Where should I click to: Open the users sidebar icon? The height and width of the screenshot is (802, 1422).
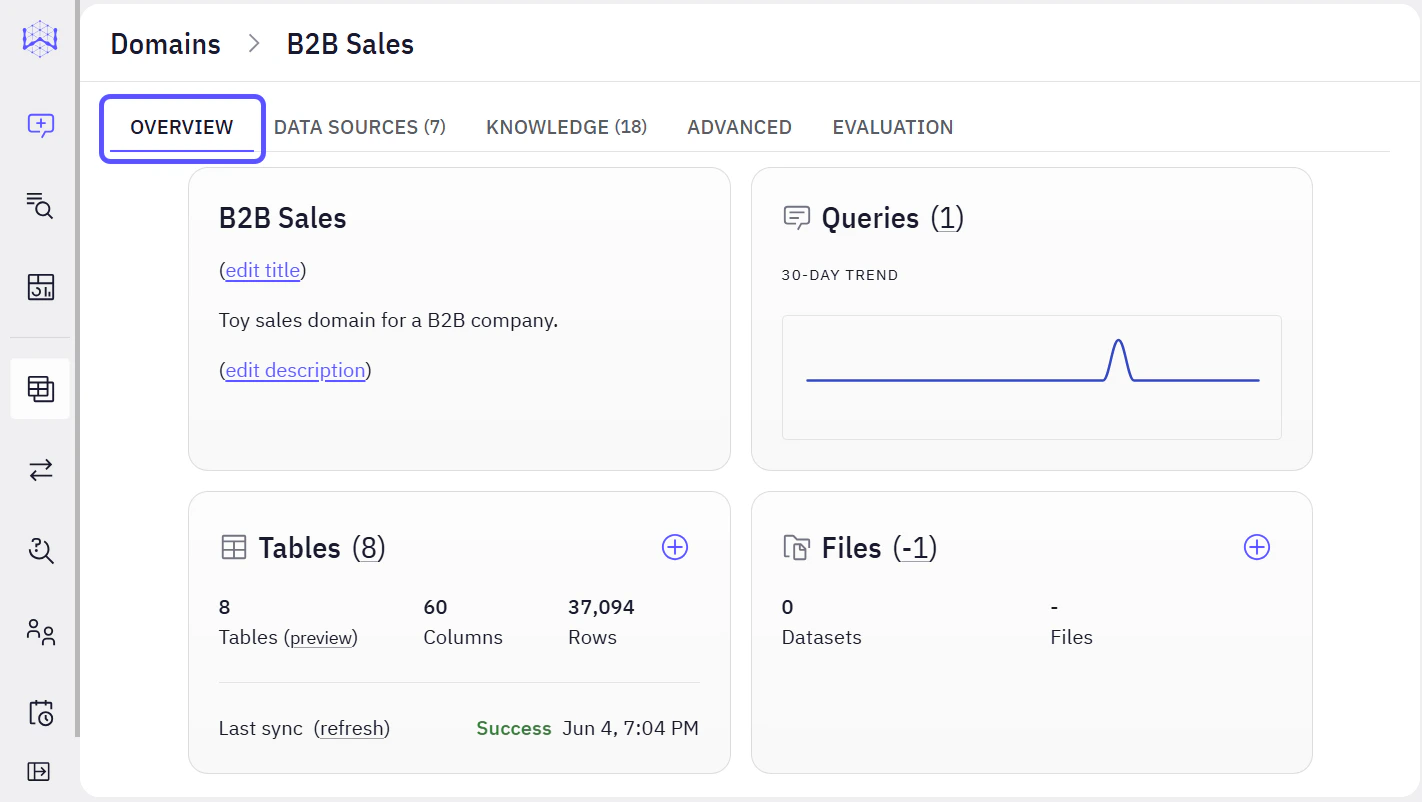point(38,632)
